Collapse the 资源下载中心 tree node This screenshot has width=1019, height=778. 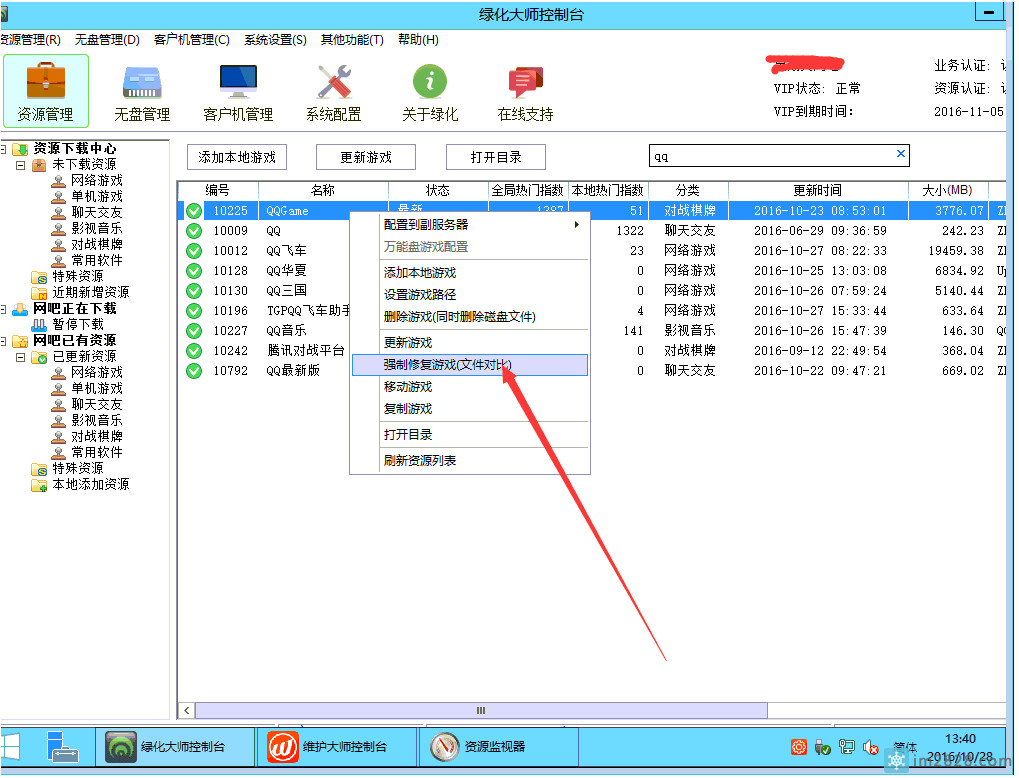[4, 149]
